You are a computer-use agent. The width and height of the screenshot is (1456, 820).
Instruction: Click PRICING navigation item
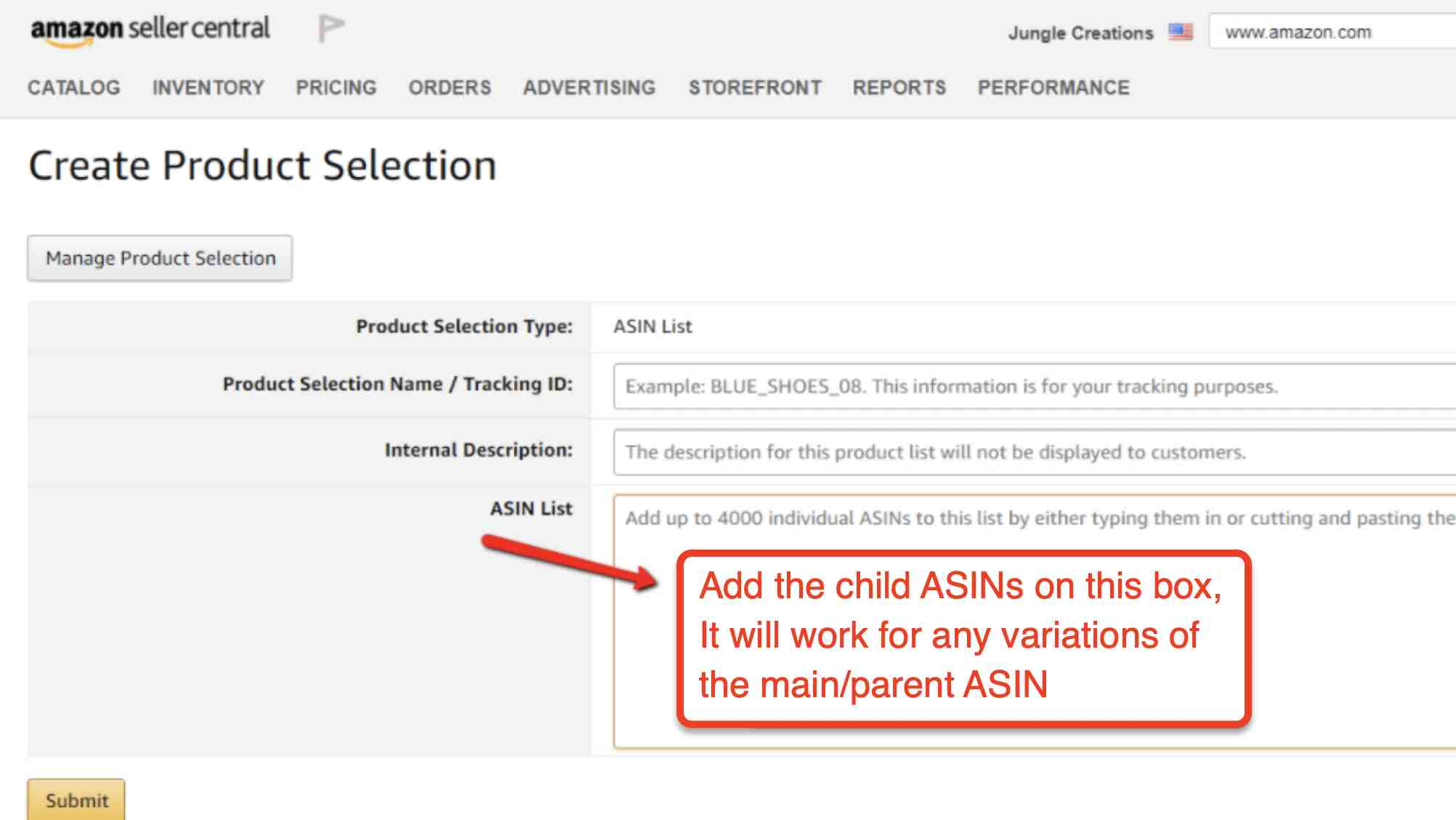click(x=335, y=87)
